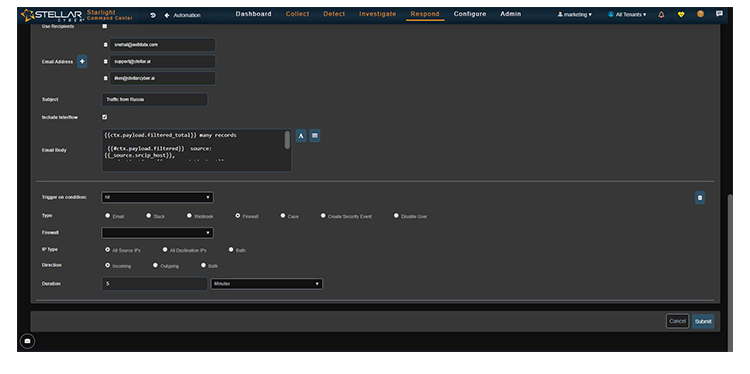Click the text format A icon

[x=301, y=136]
